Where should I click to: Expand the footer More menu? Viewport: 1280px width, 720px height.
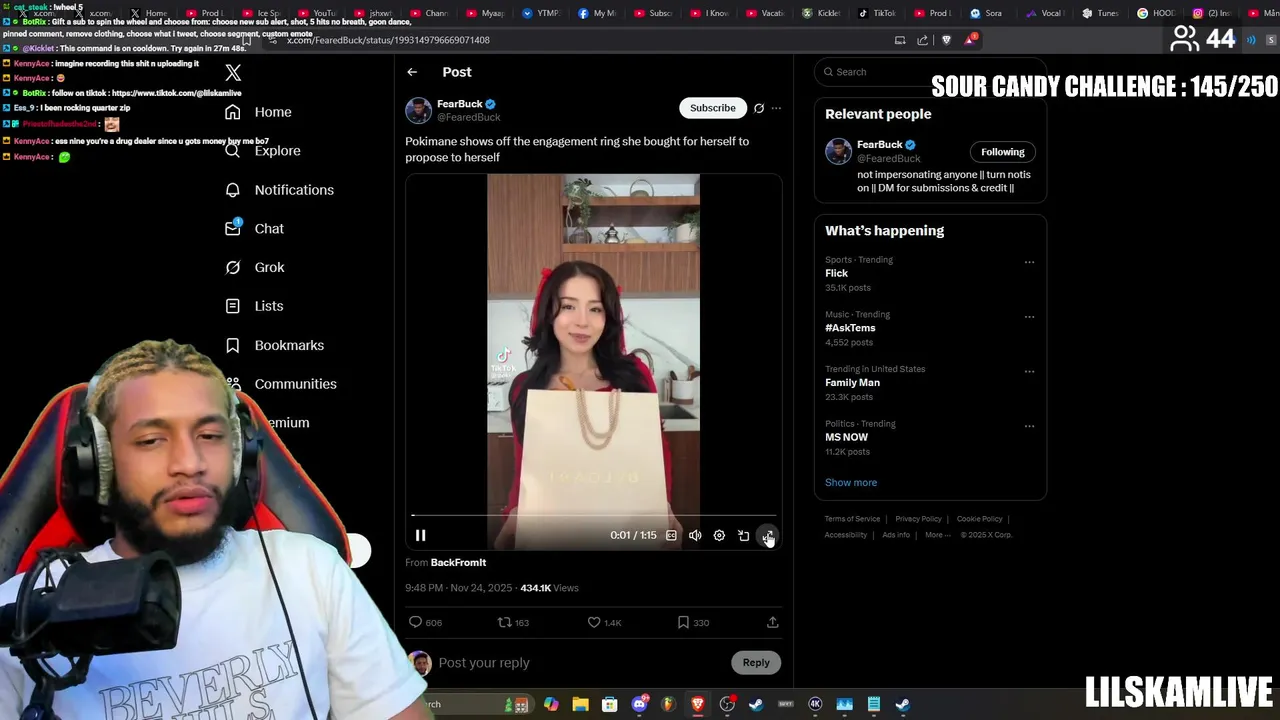click(935, 535)
